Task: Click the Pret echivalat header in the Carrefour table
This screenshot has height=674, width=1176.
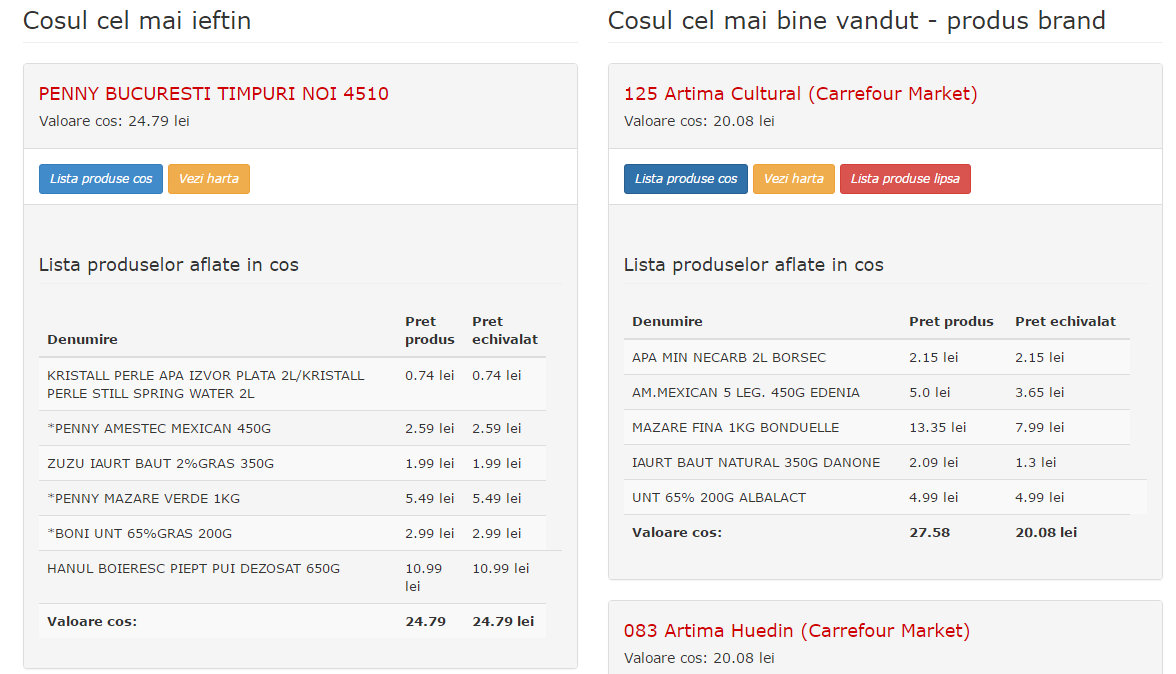Action: 1065,322
